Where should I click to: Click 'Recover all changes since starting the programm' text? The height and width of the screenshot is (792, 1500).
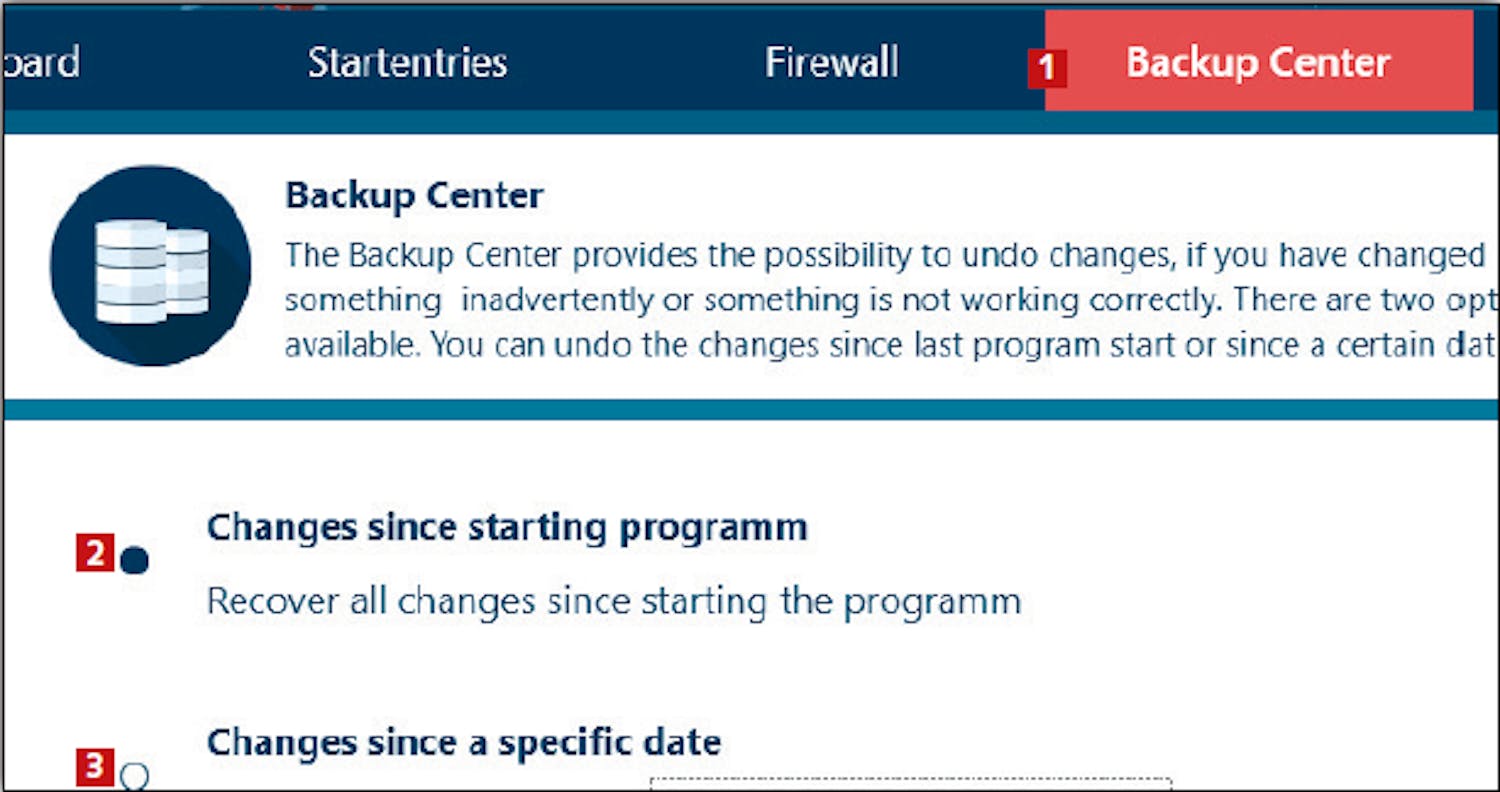(x=613, y=602)
